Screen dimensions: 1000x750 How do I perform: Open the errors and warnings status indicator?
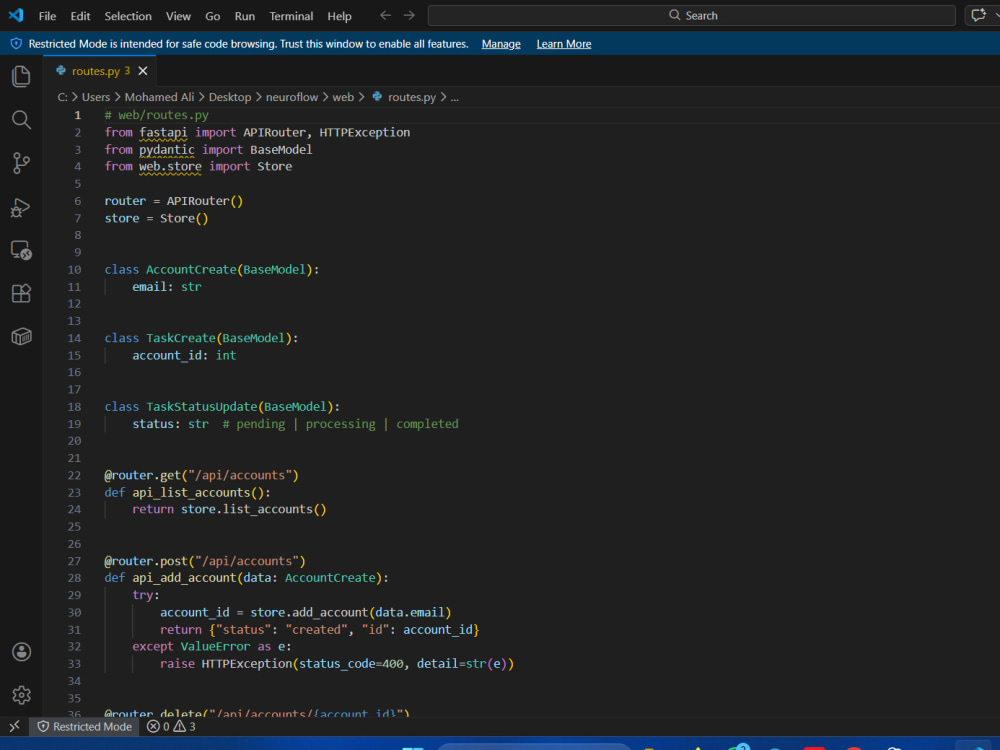(x=171, y=726)
